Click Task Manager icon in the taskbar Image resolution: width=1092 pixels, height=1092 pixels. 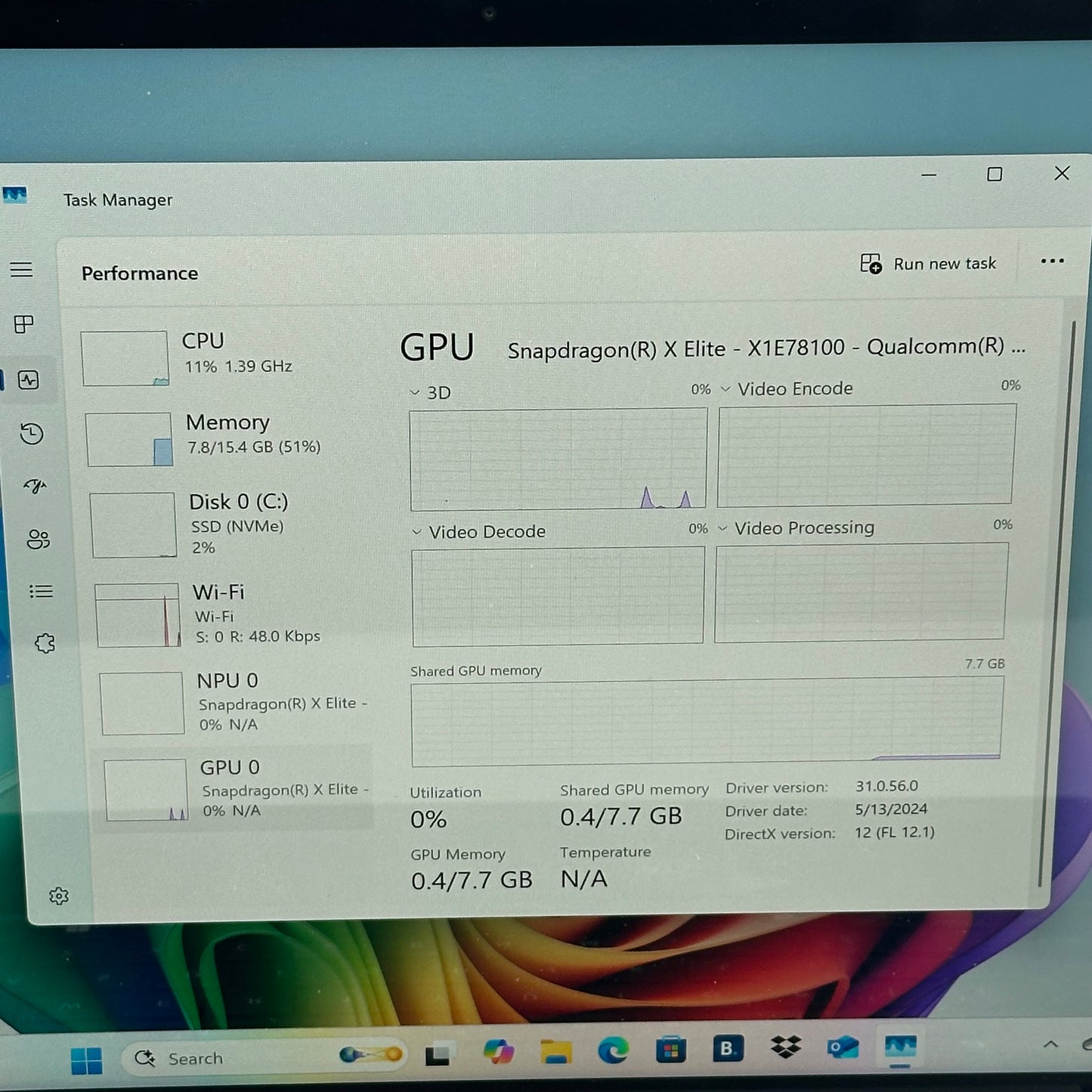click(900, 1047)
